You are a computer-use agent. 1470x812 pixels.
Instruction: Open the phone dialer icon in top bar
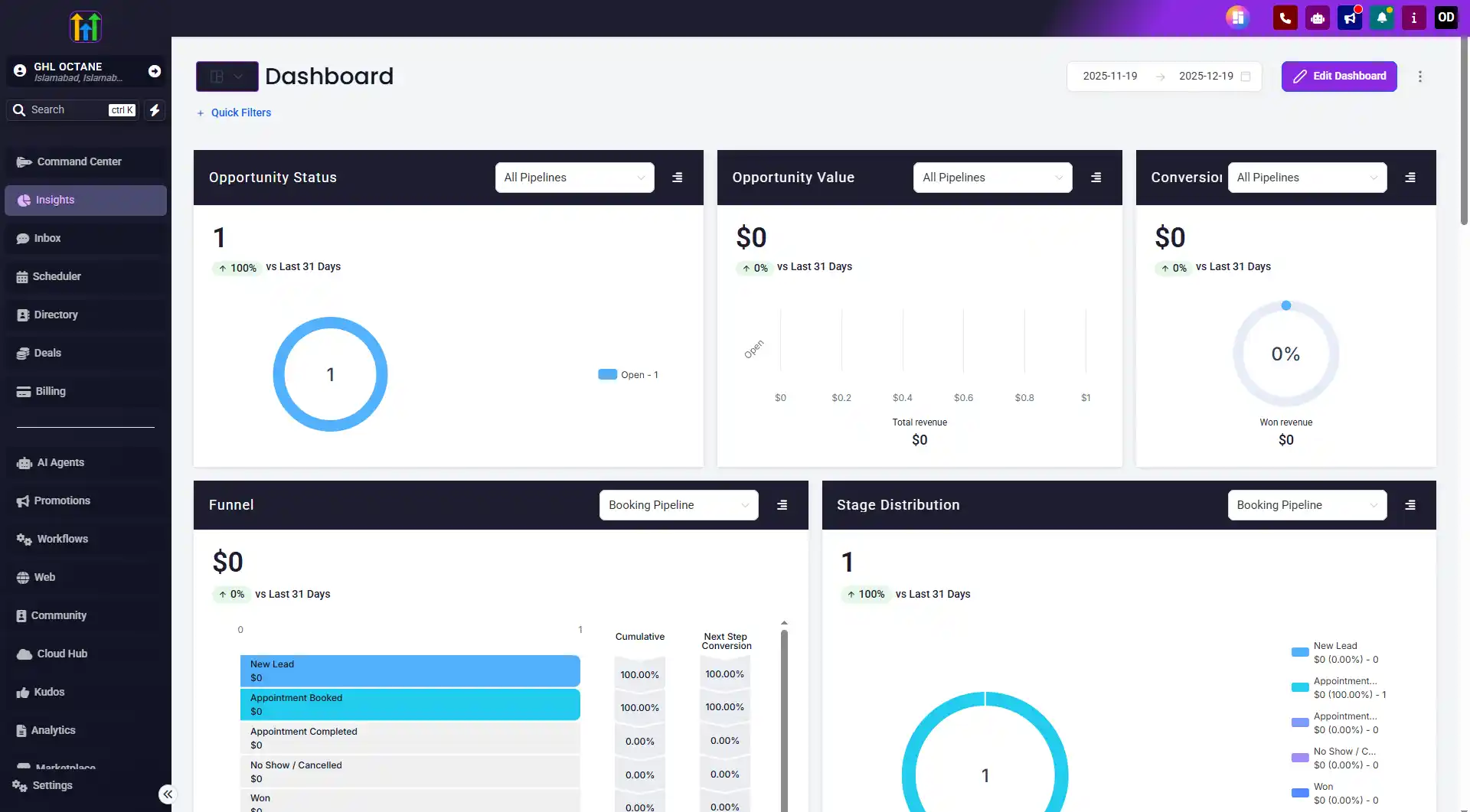(x=1285, y=17)
